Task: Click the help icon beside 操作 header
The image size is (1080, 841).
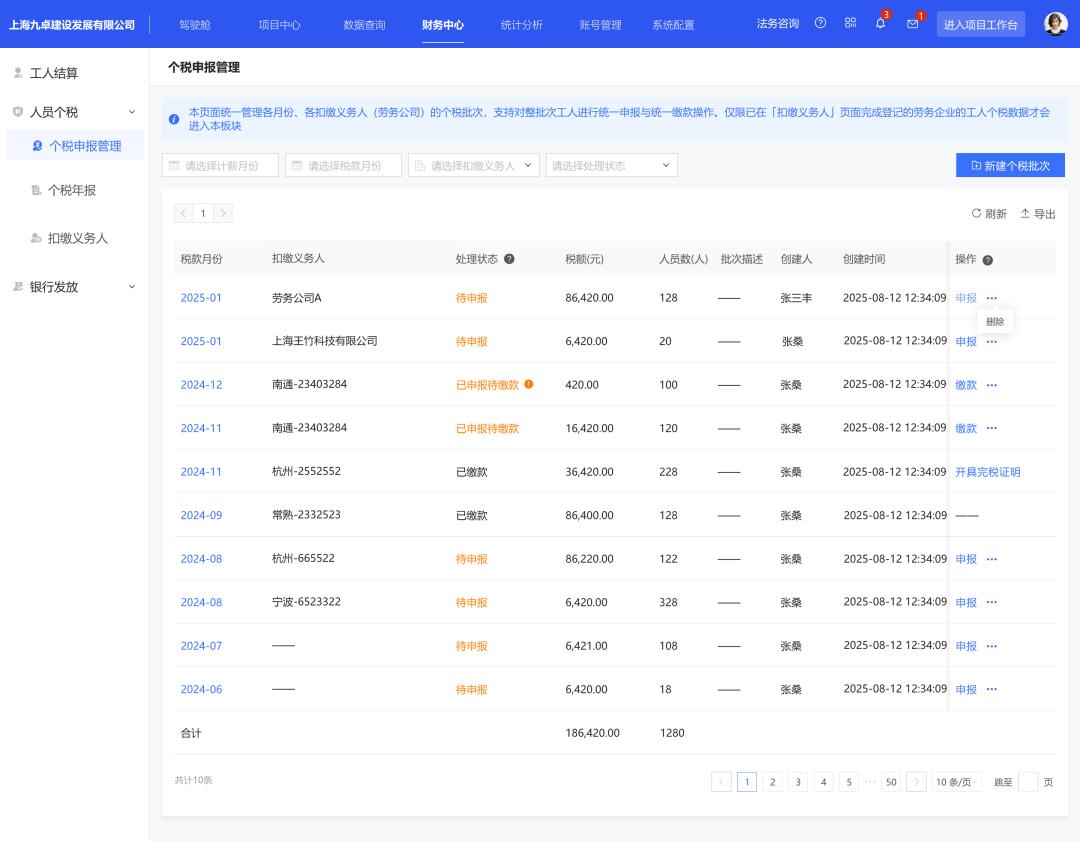Action: (988, 260)
